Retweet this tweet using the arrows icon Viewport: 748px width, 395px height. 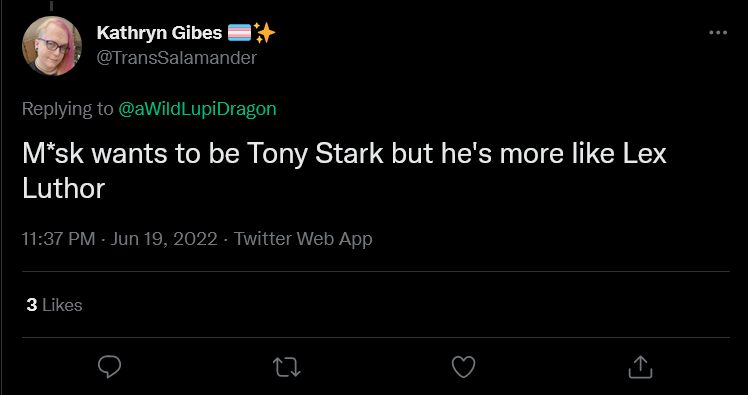tap(287, 367)
